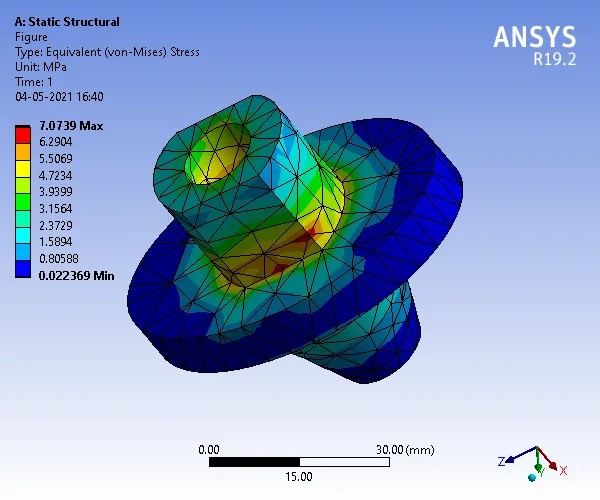Click the 6.2904 legend value
Screen dimensions: 600x500
(55, 142)
